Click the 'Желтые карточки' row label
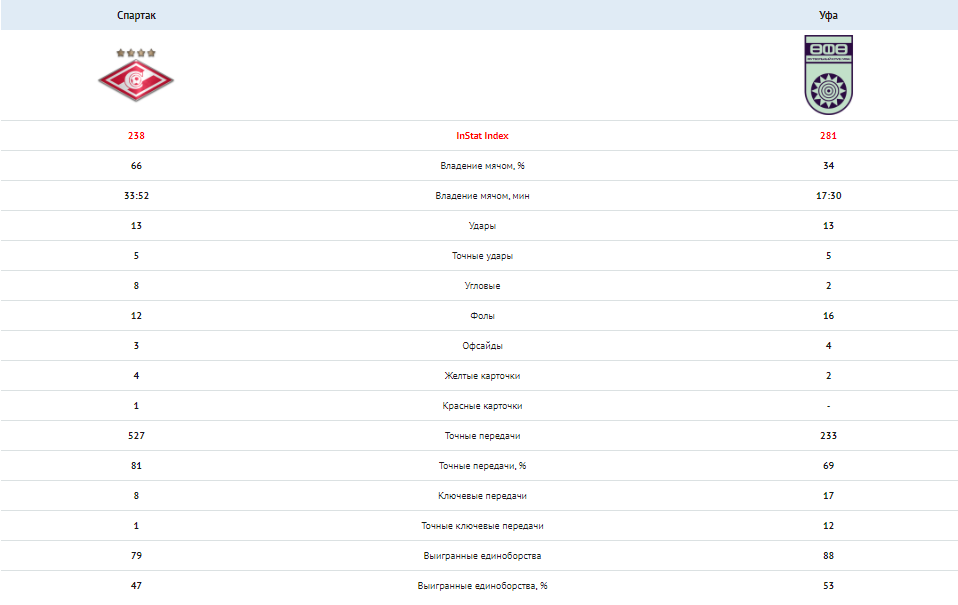This screenshot has height=605, width=958. point(482,375)
